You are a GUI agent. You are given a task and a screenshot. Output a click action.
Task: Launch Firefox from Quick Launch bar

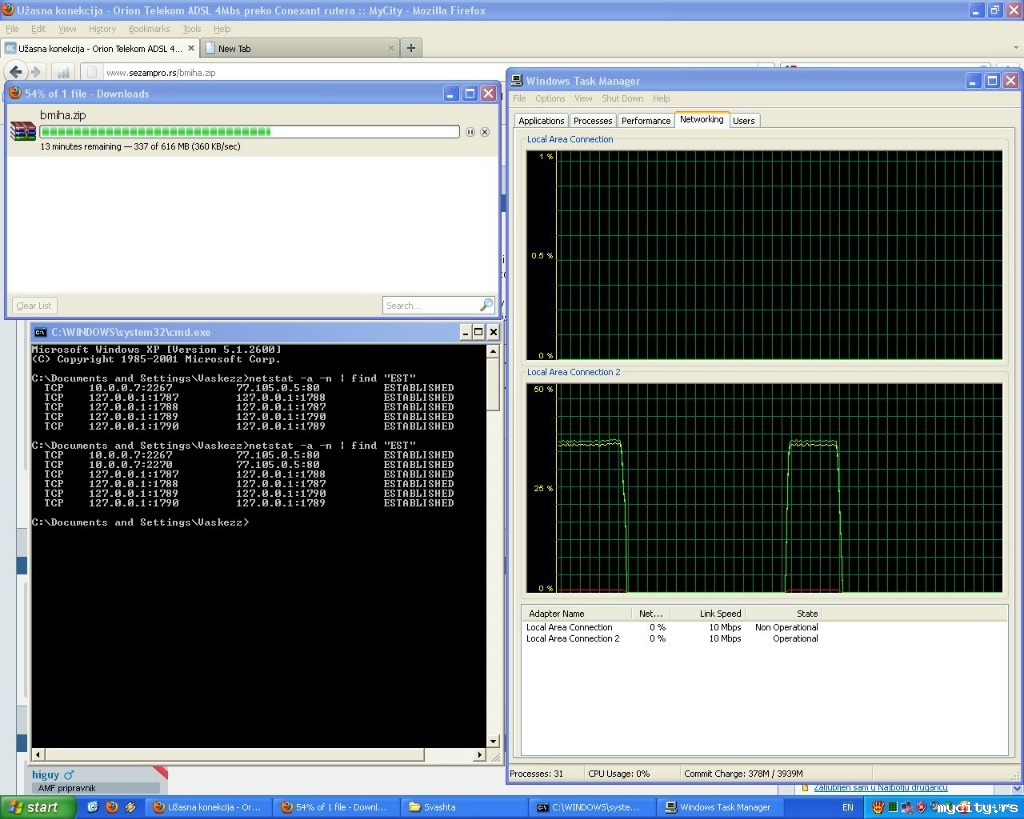pyautogui.click(x=111, y=807)
